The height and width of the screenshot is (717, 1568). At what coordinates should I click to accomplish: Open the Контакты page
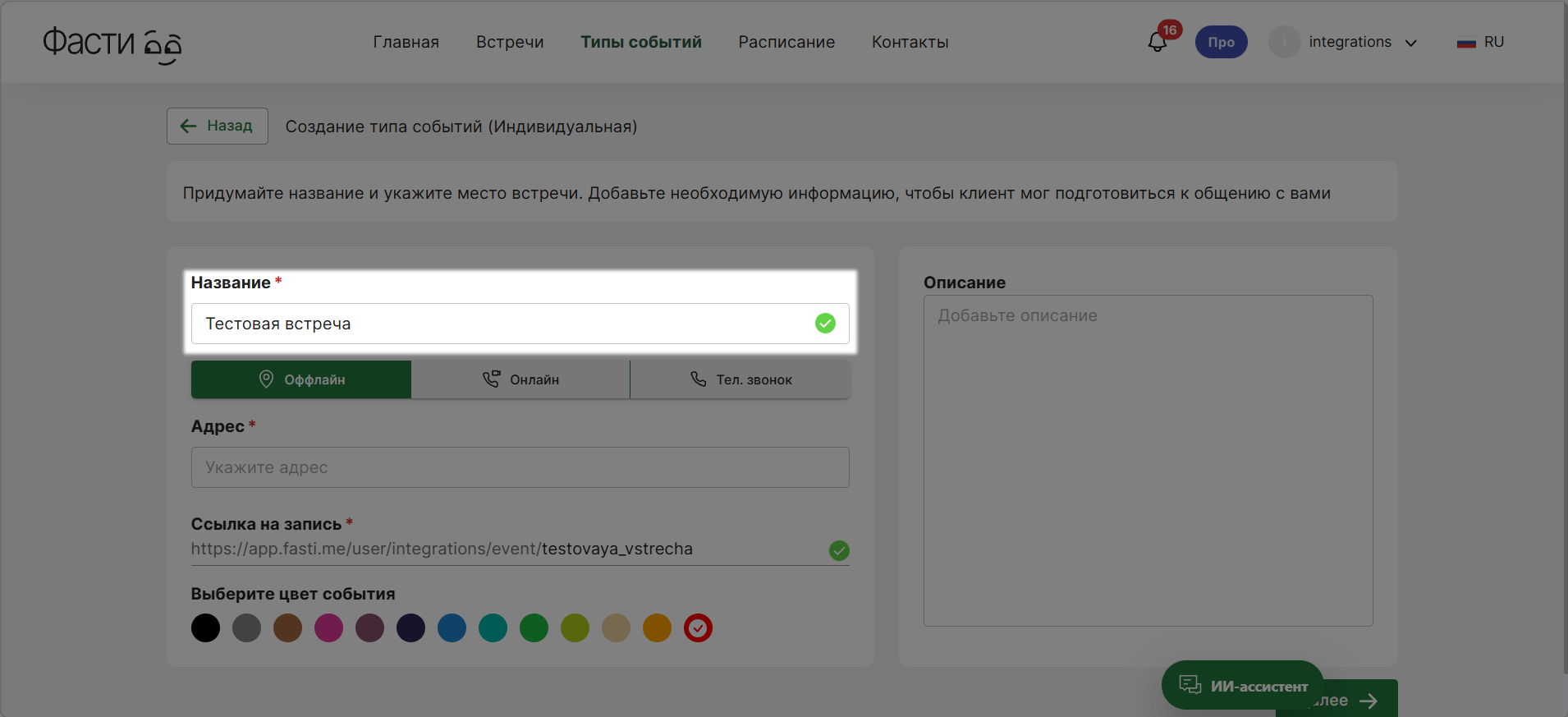coord(910,42)
